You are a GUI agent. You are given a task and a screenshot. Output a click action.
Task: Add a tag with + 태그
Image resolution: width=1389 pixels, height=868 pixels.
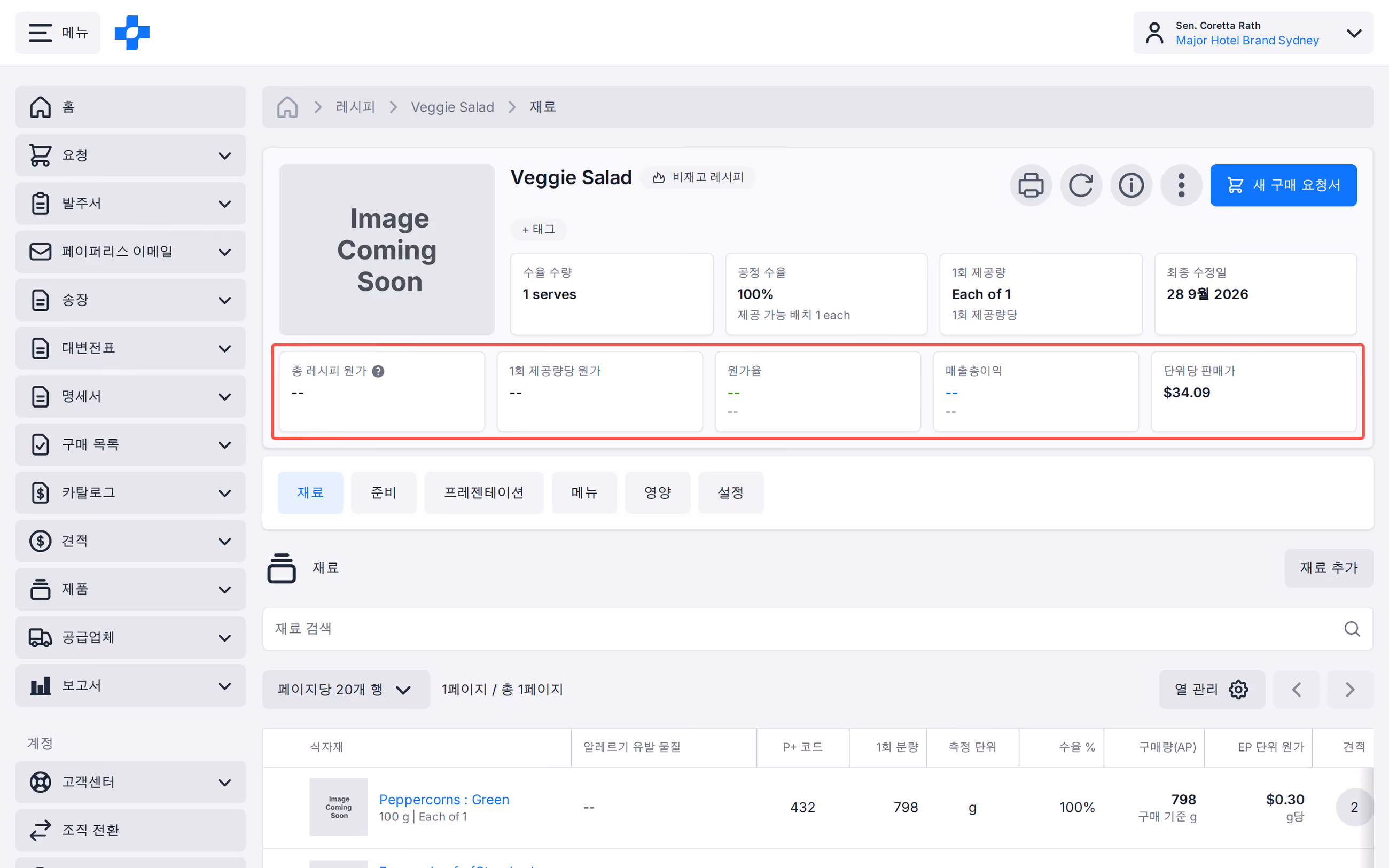click(539, 229)
